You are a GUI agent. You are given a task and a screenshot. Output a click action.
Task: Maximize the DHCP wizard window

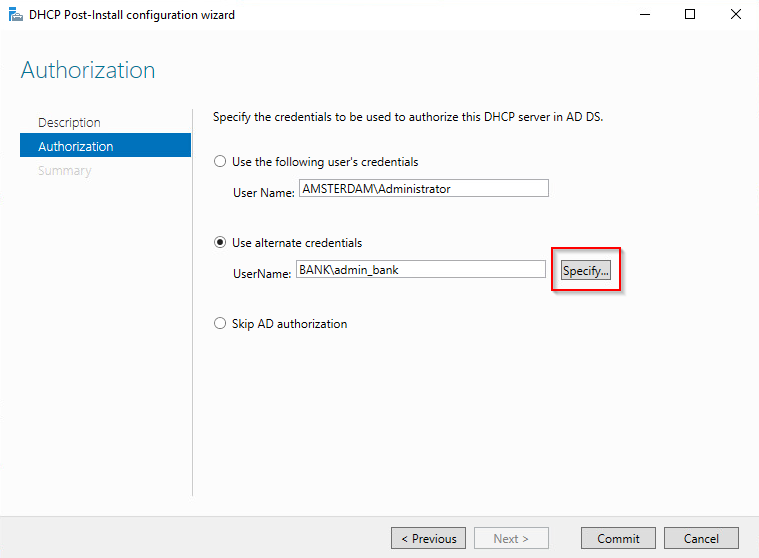coord(690,15)
